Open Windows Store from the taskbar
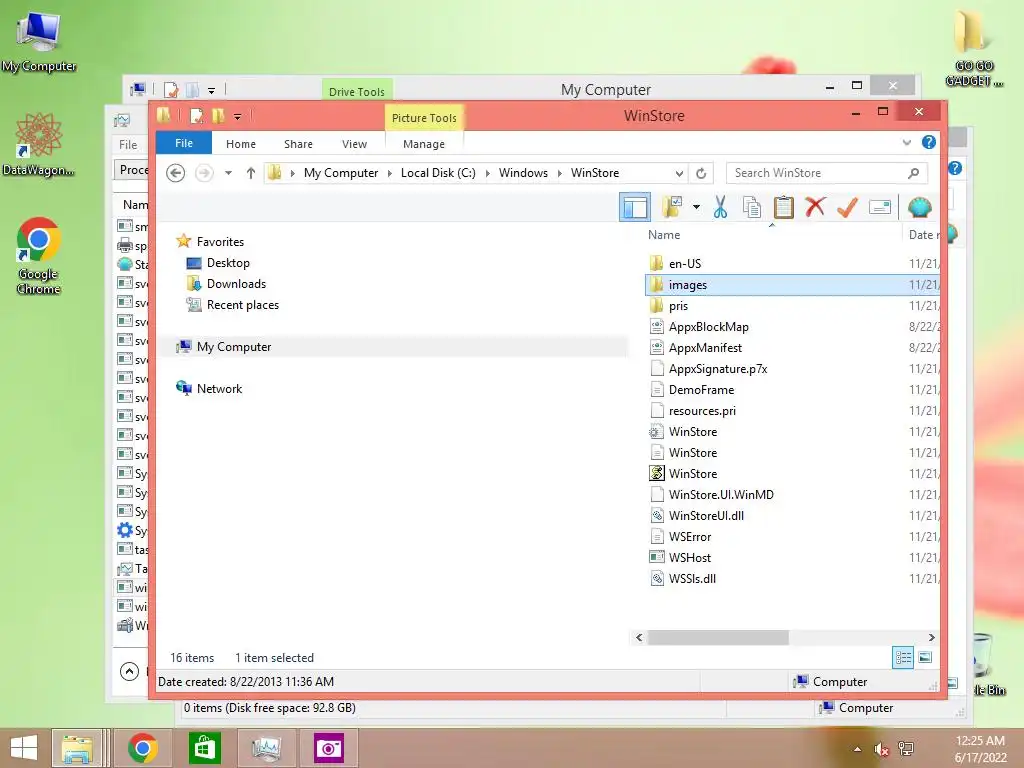 (x=204, y=748)
